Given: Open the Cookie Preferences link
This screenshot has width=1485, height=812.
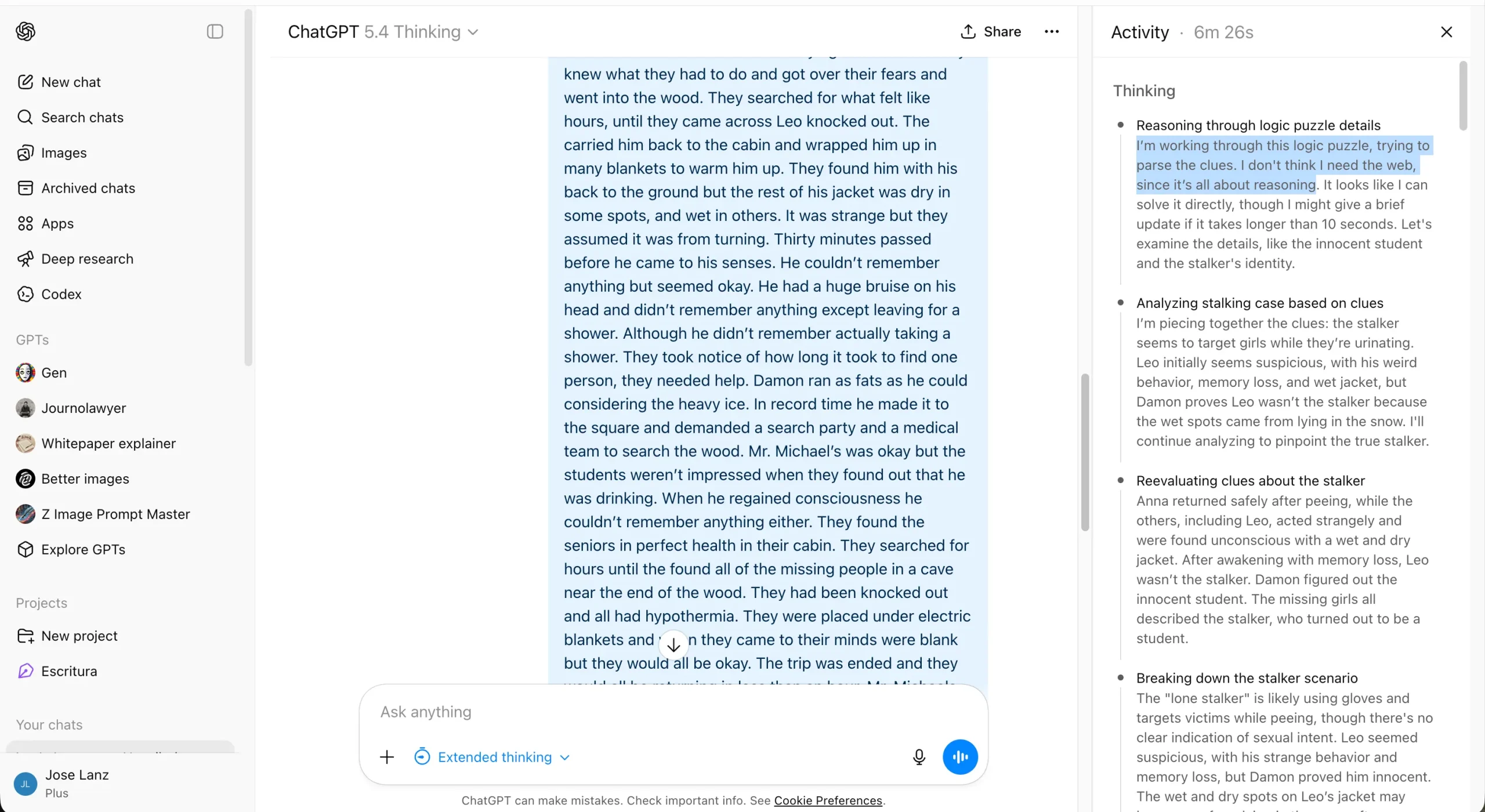Looking at the screenshot, I should [828, 801].
